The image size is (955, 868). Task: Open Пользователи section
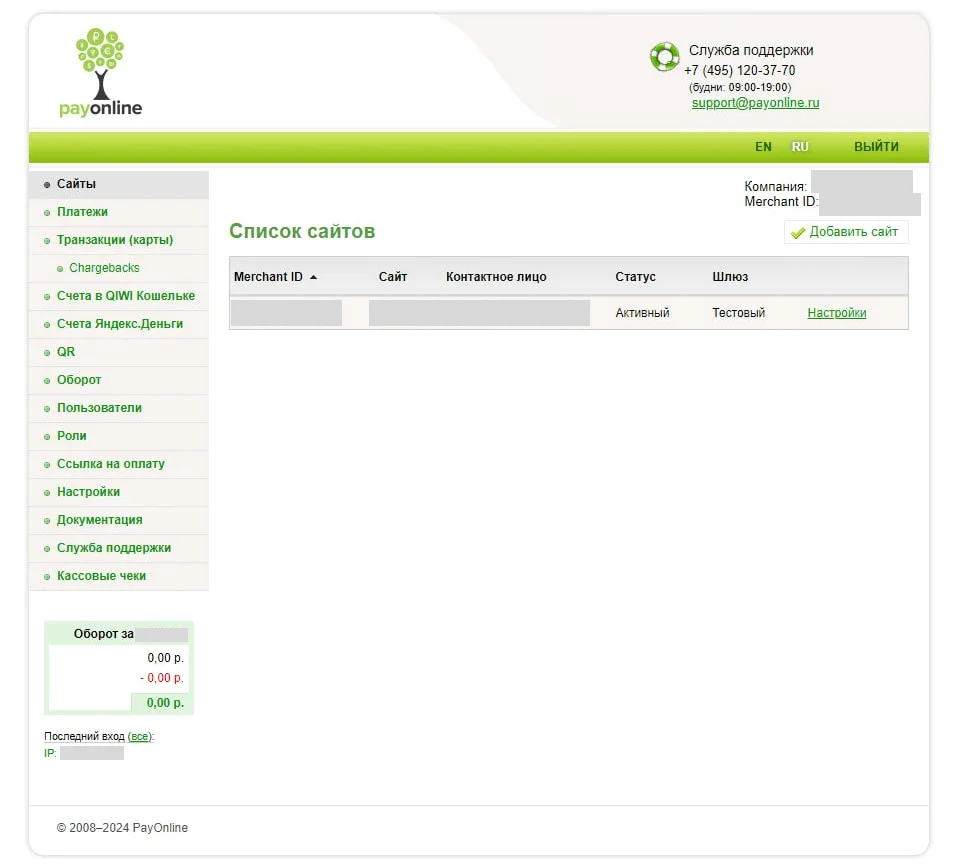(99, 408)
